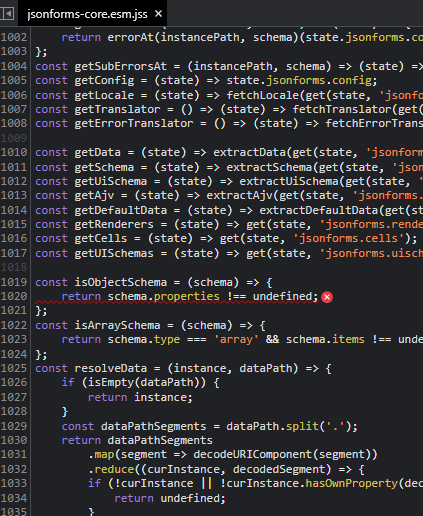Click the extractAjv function call
The image size is (423, 516).
(240, 195)
